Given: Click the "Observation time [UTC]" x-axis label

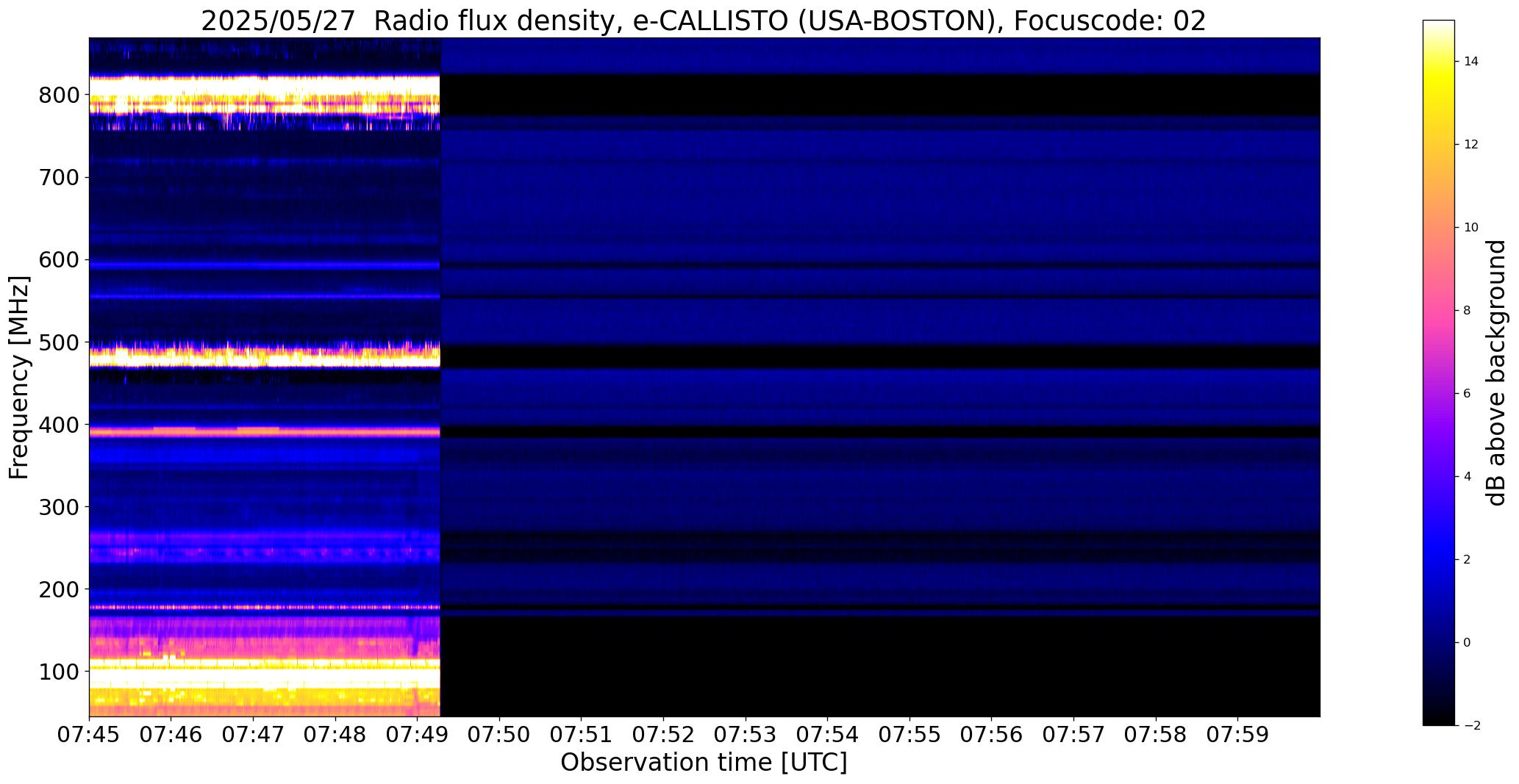Looking at the screenshot, I should (704, 763).
